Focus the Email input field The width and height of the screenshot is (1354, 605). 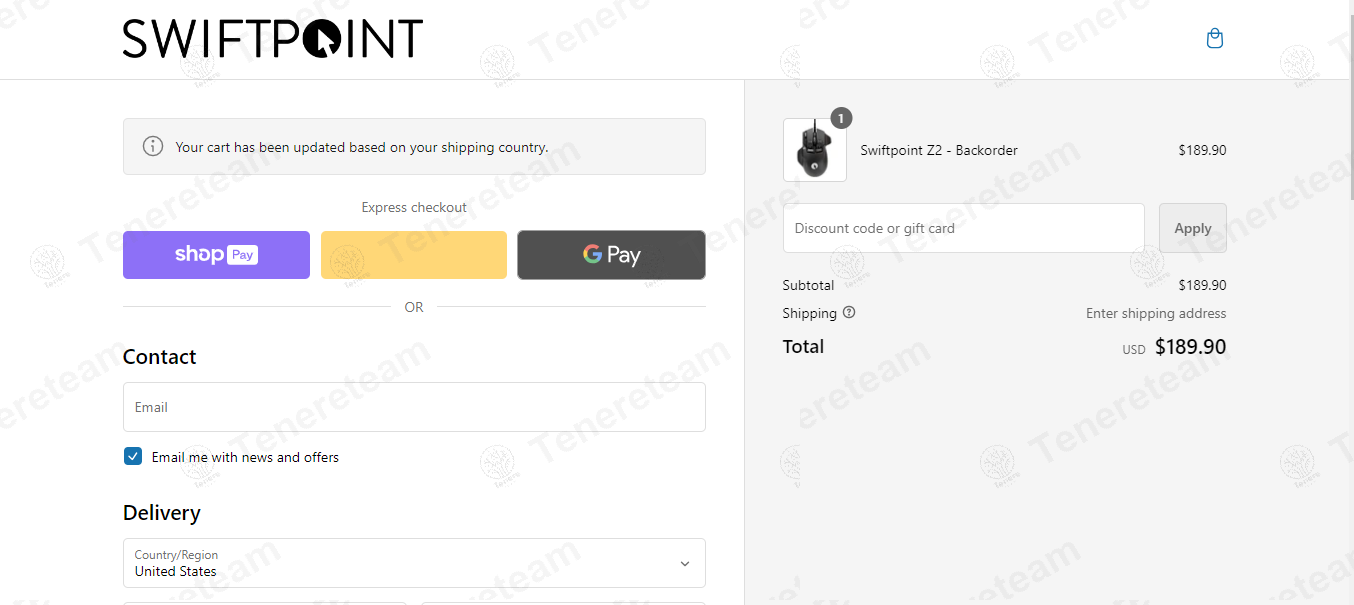(x=414, y=407)
